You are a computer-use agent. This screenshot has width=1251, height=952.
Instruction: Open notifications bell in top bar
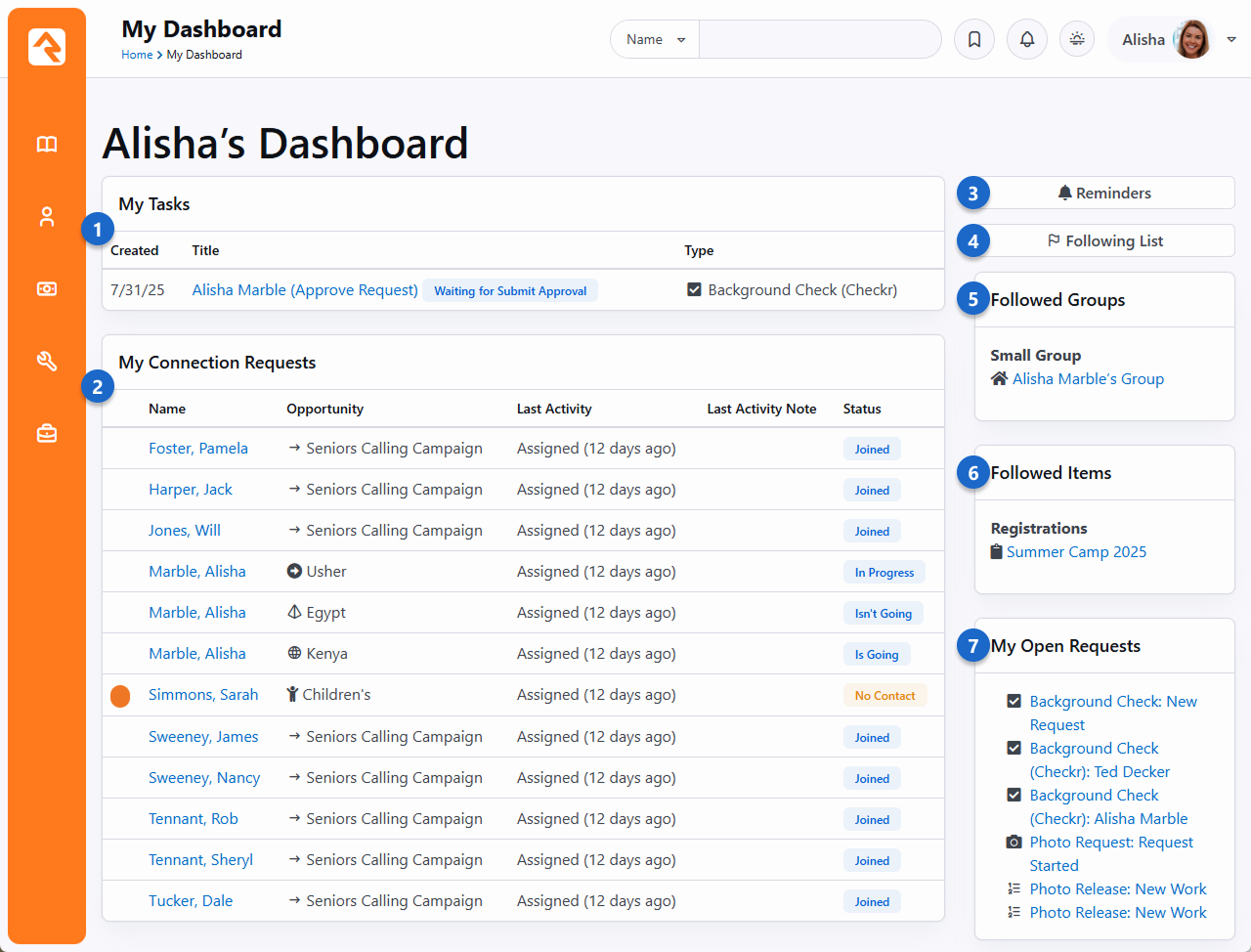pyautogui.click(x=1027, y=40)
